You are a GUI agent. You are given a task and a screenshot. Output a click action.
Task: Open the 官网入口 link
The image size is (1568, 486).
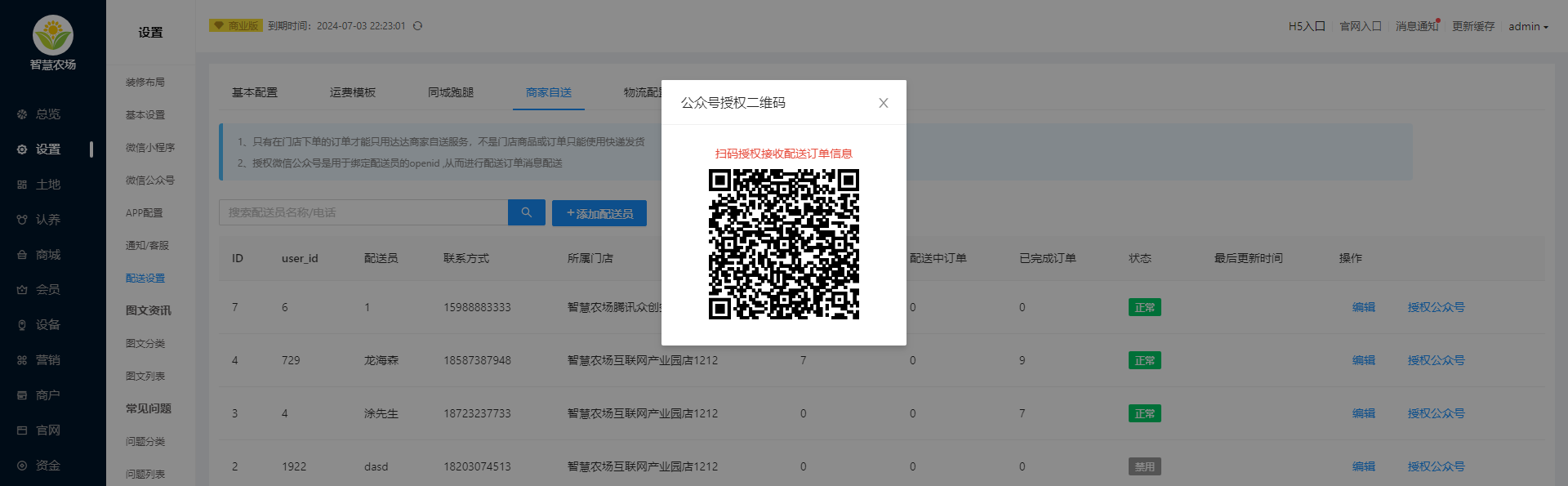pyautogui.click(x=1361, y=27)
